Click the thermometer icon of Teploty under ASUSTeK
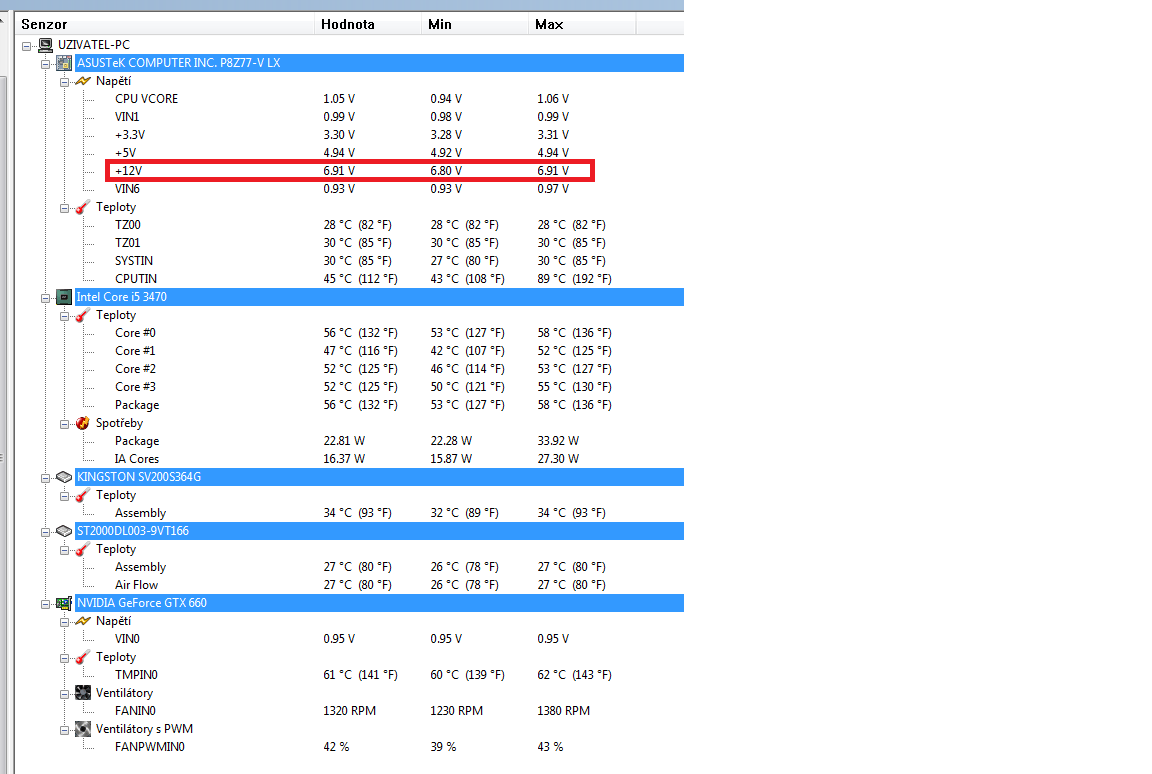Screen dimensions: 1152x774 83,207
